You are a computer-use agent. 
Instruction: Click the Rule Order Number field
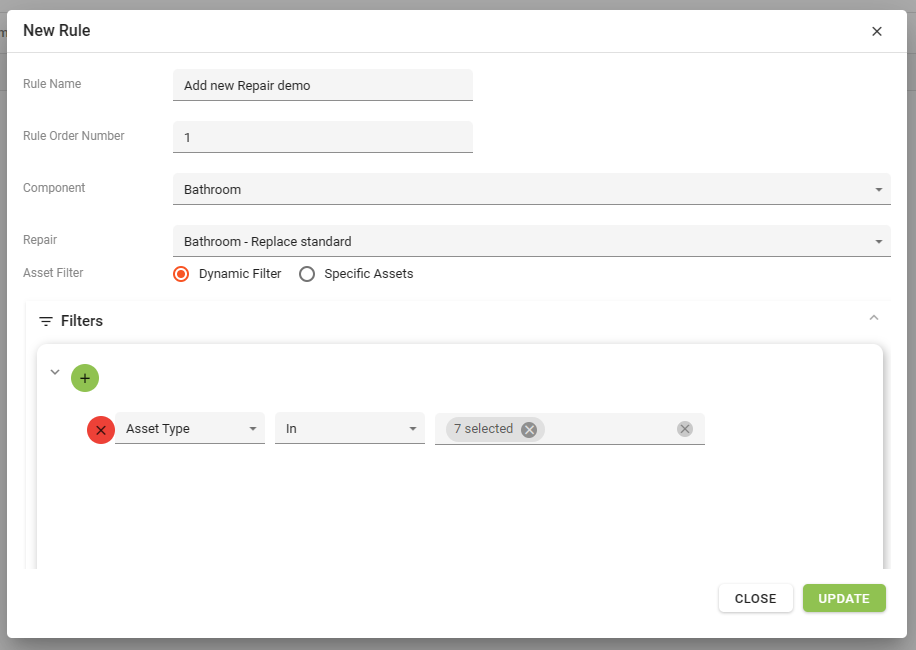pos(322,137)
